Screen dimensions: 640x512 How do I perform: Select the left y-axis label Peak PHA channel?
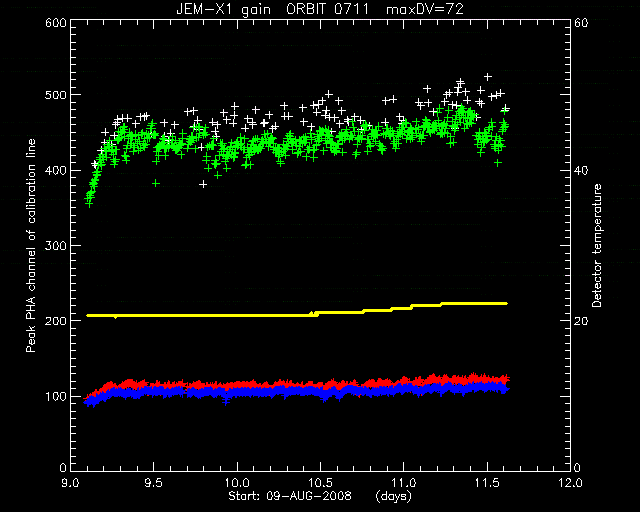pos(31,245)
